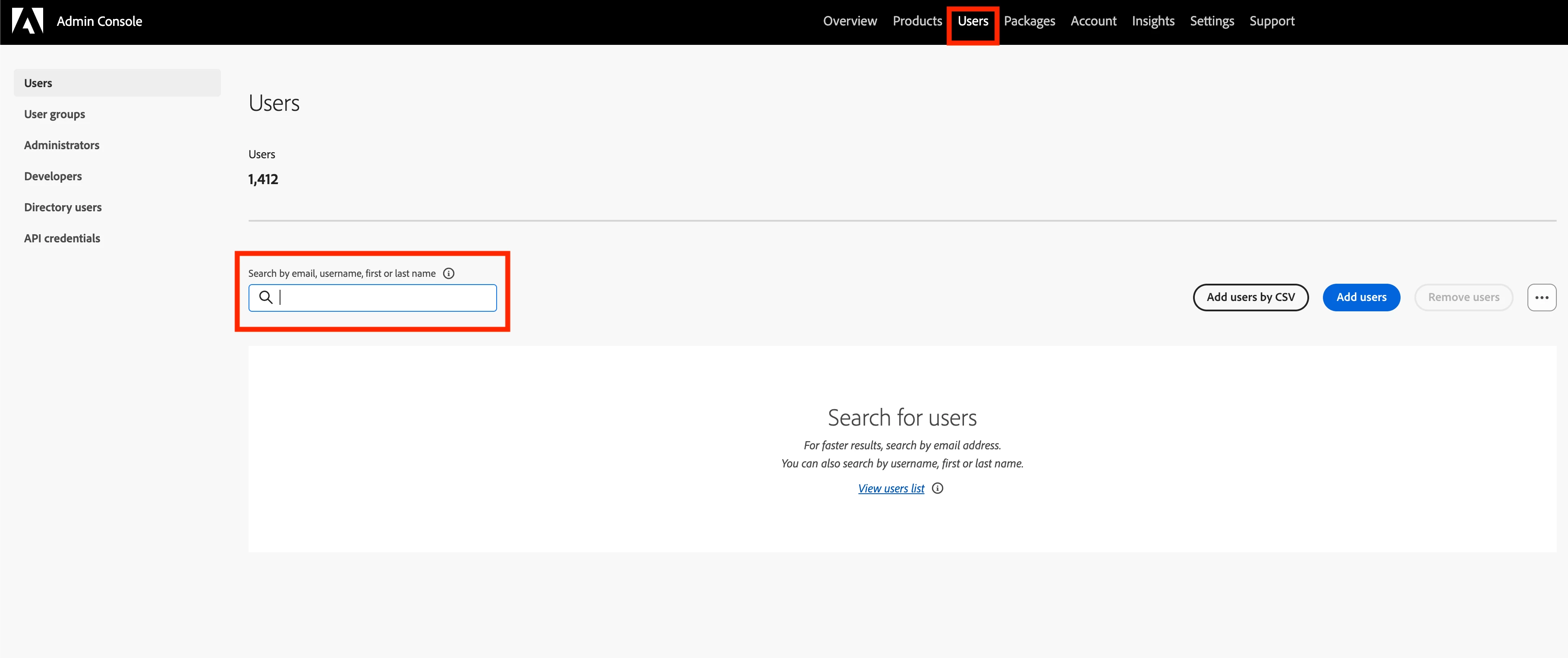Go to Directory users in sidebar
The height and width of the screenshot is (658, 1568).
[x=63, y=207]
